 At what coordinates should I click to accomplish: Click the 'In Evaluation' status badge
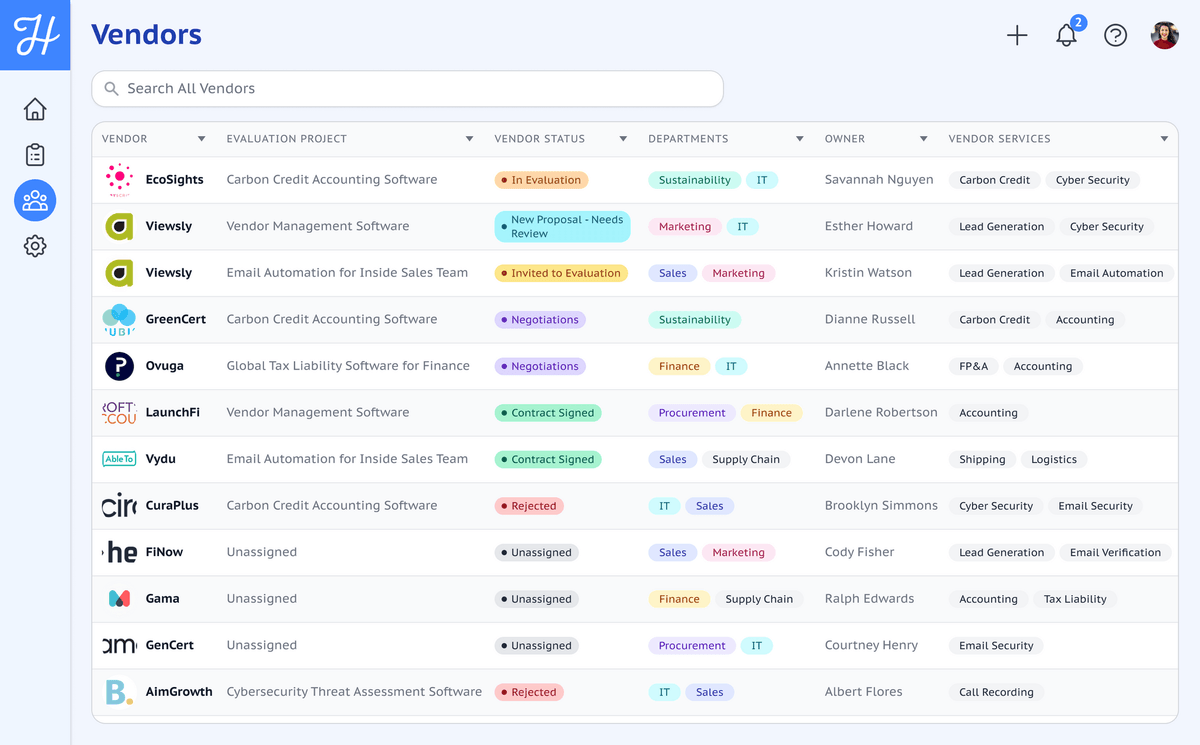[x=541, y=180]
